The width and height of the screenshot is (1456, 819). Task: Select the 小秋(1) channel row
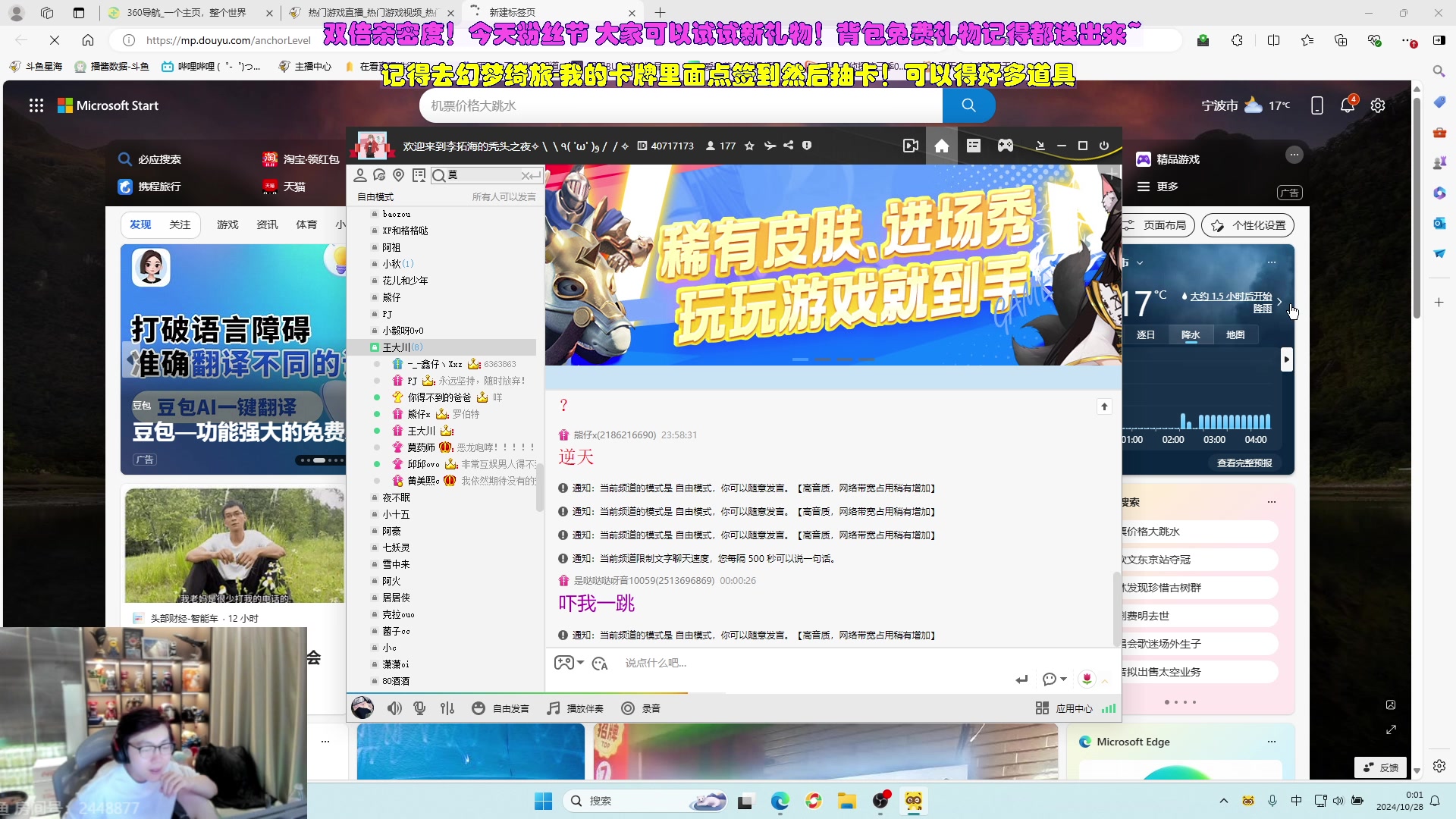pos(442,264)
